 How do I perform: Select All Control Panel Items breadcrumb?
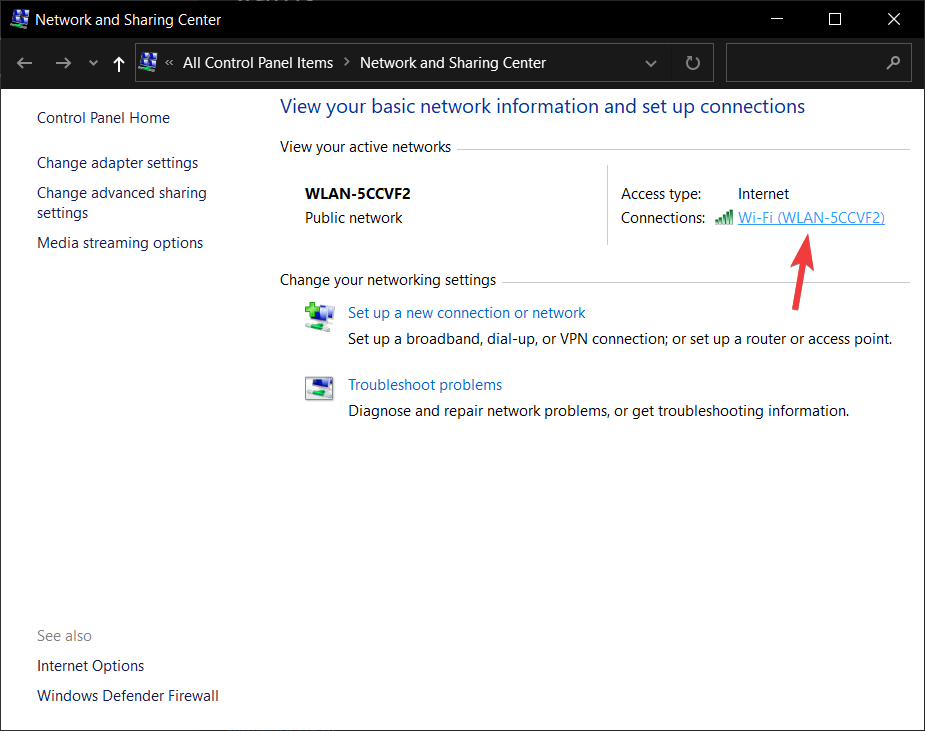[x=258, y=63]
